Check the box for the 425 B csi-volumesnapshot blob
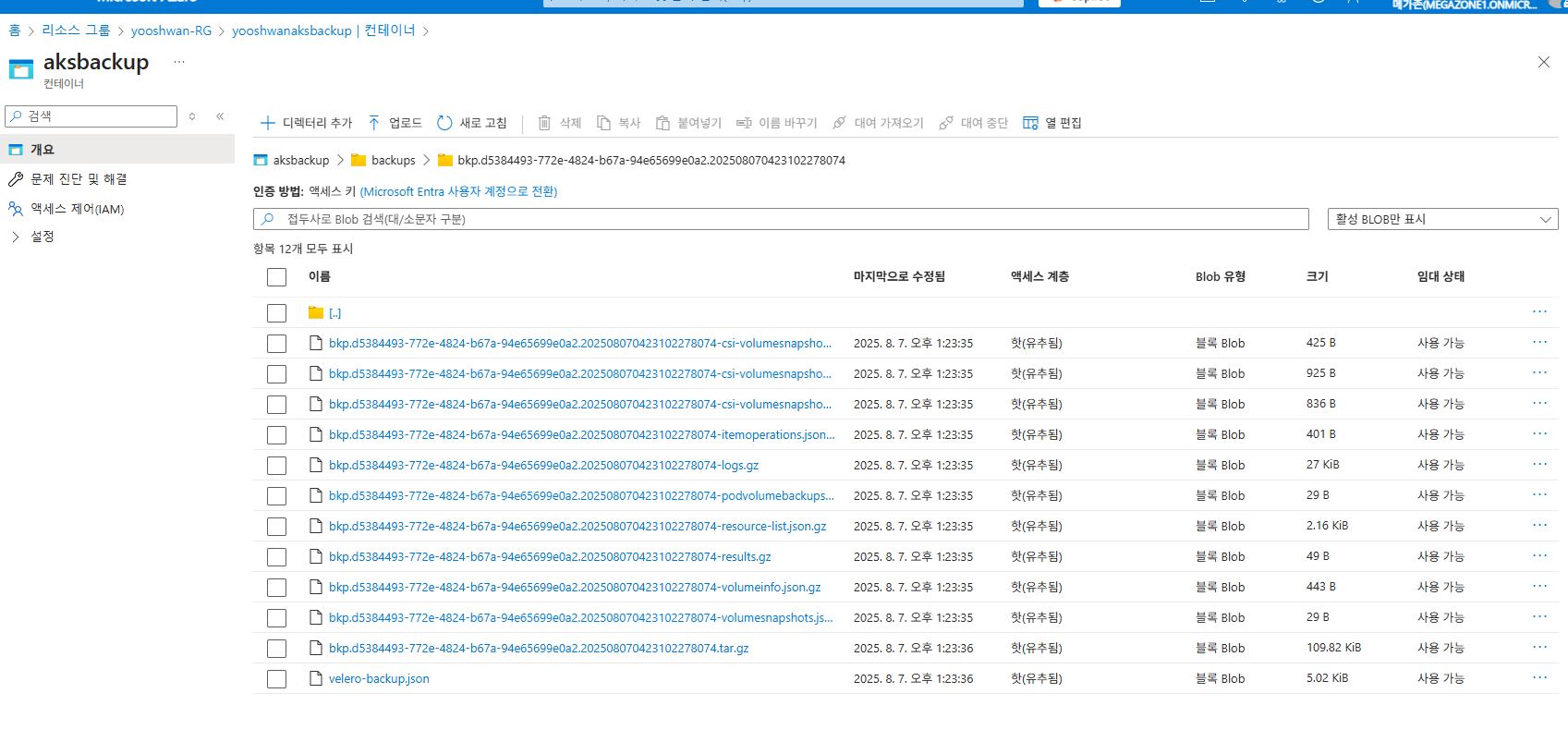 point(276,344)
